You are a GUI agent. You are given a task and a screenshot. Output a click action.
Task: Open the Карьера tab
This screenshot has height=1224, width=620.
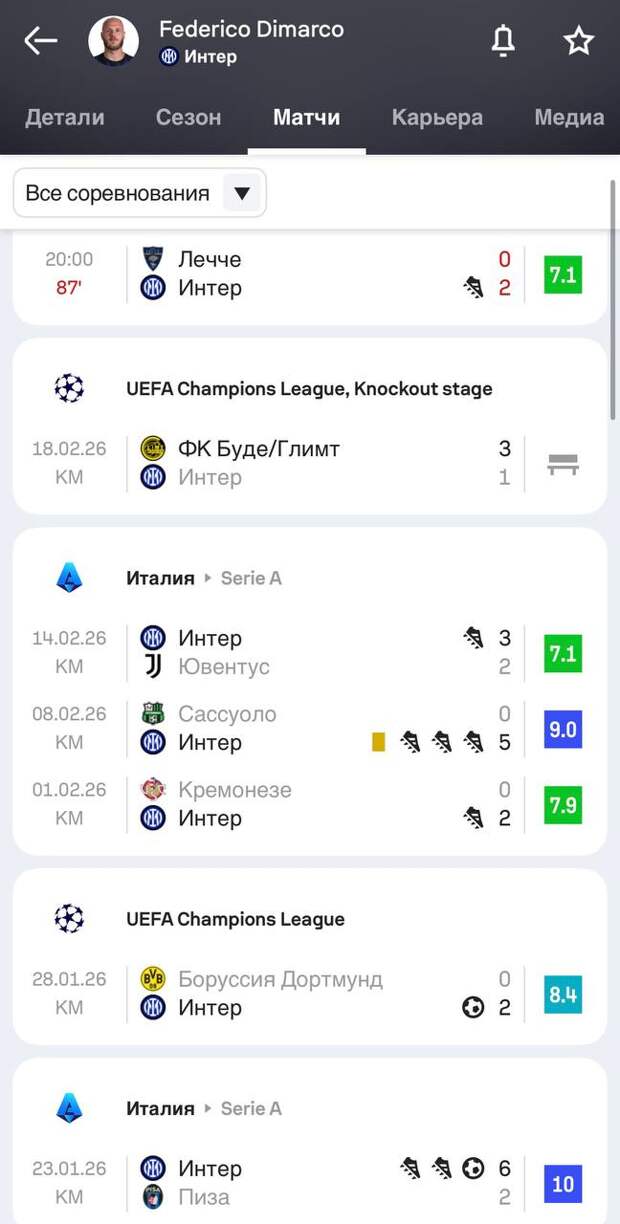[437, 117]
